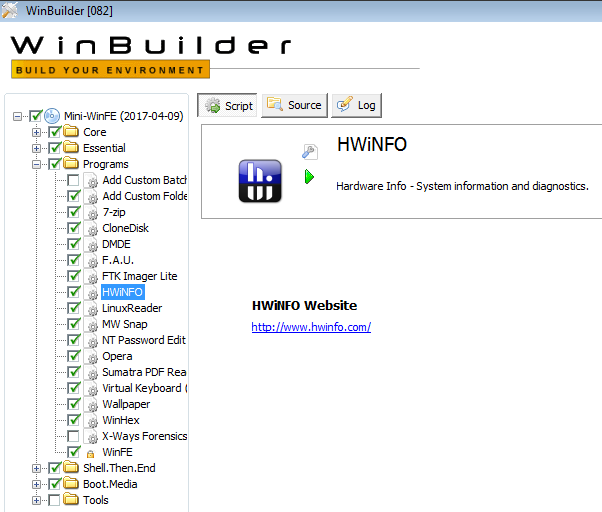
Task: Click the Core folder icon
Action: (71, 132)
